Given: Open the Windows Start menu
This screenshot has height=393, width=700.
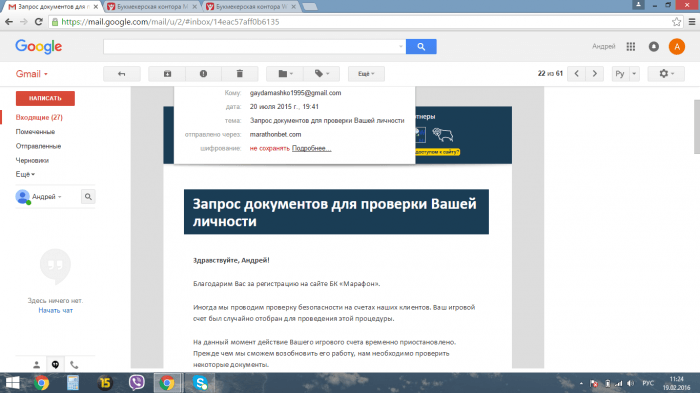Looking at the screenshot, I should tap(12, 383).
